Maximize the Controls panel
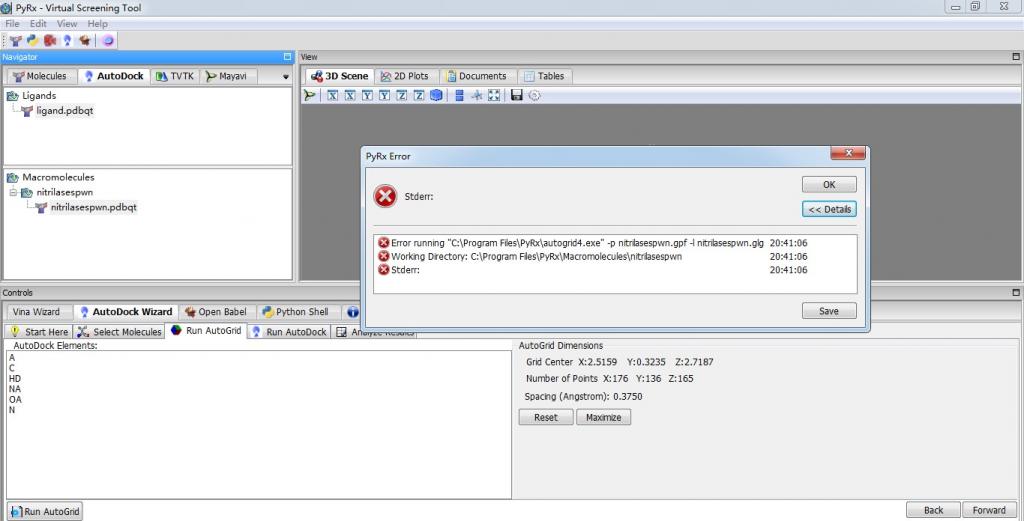Viewport: 1024px width, 521px height. click(1016, 292)
